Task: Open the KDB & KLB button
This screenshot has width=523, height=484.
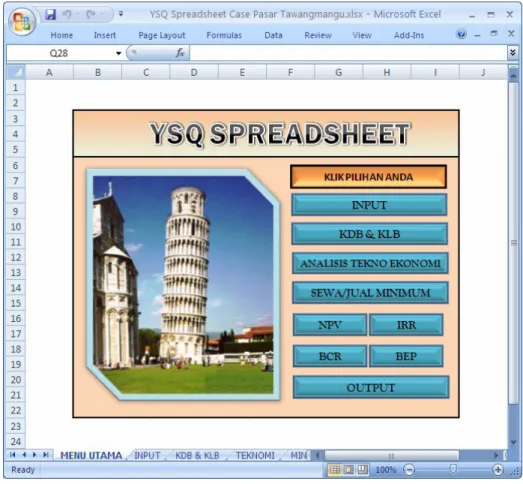Action: 370,234
